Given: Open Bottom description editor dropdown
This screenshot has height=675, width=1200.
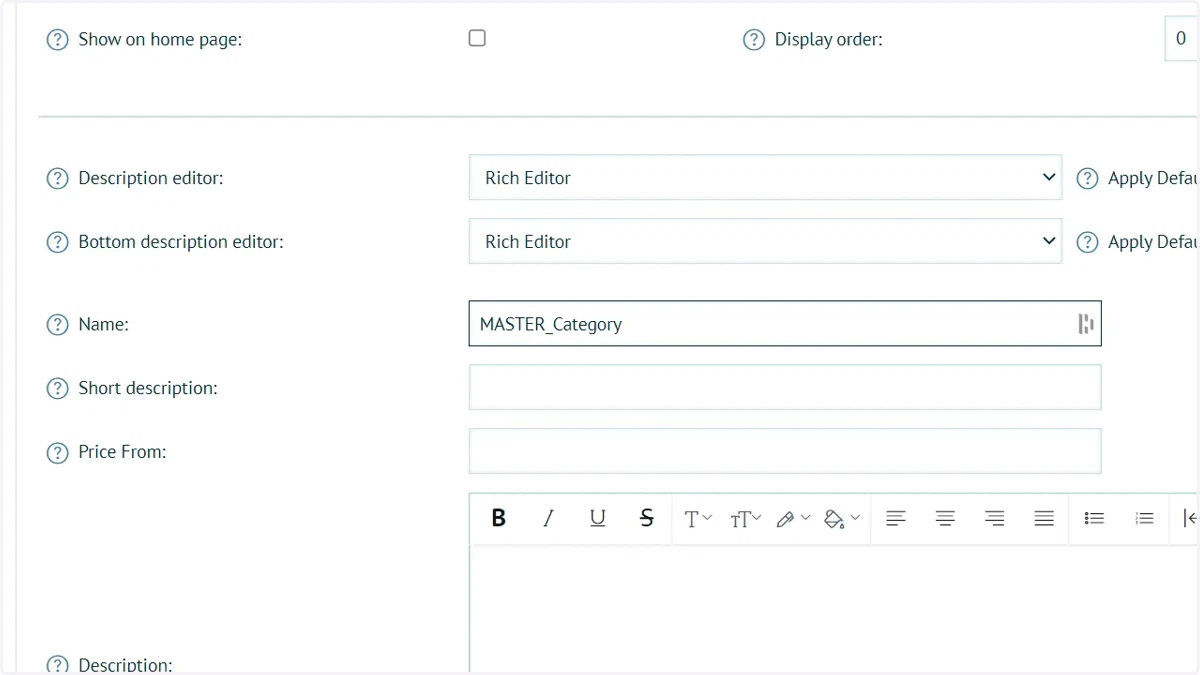Looking at the screenshot, I should [x=765, y=241].
